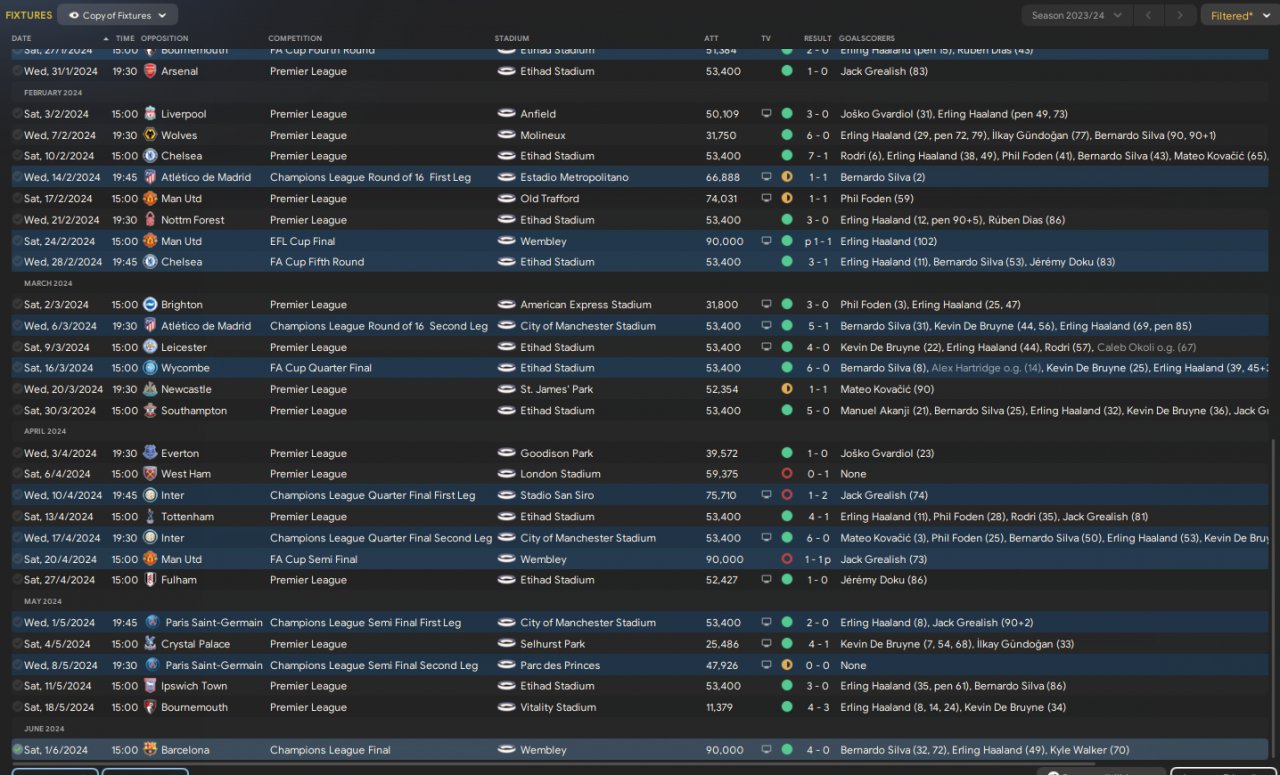This screenshot has height=775, width=1280.
Task: Sort by the Date column header
Action: tap(22, 38)
